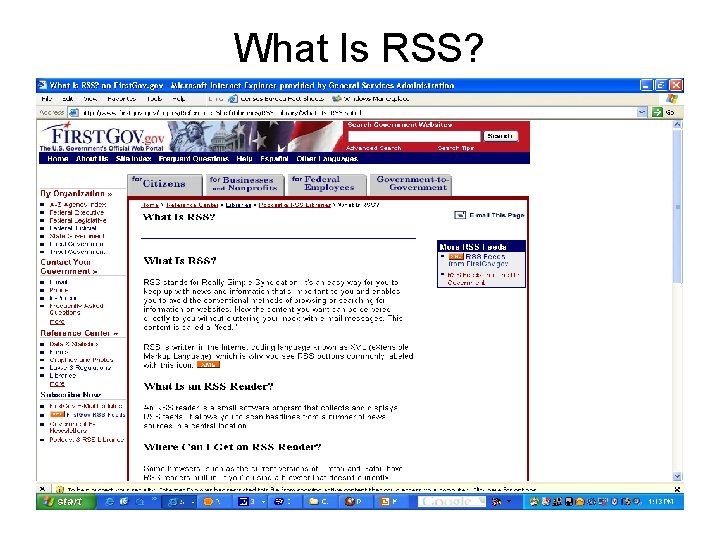Click the Google desktop search box in taskbar
The height and width of the screenshot is (540, 720).
[451, 502]
